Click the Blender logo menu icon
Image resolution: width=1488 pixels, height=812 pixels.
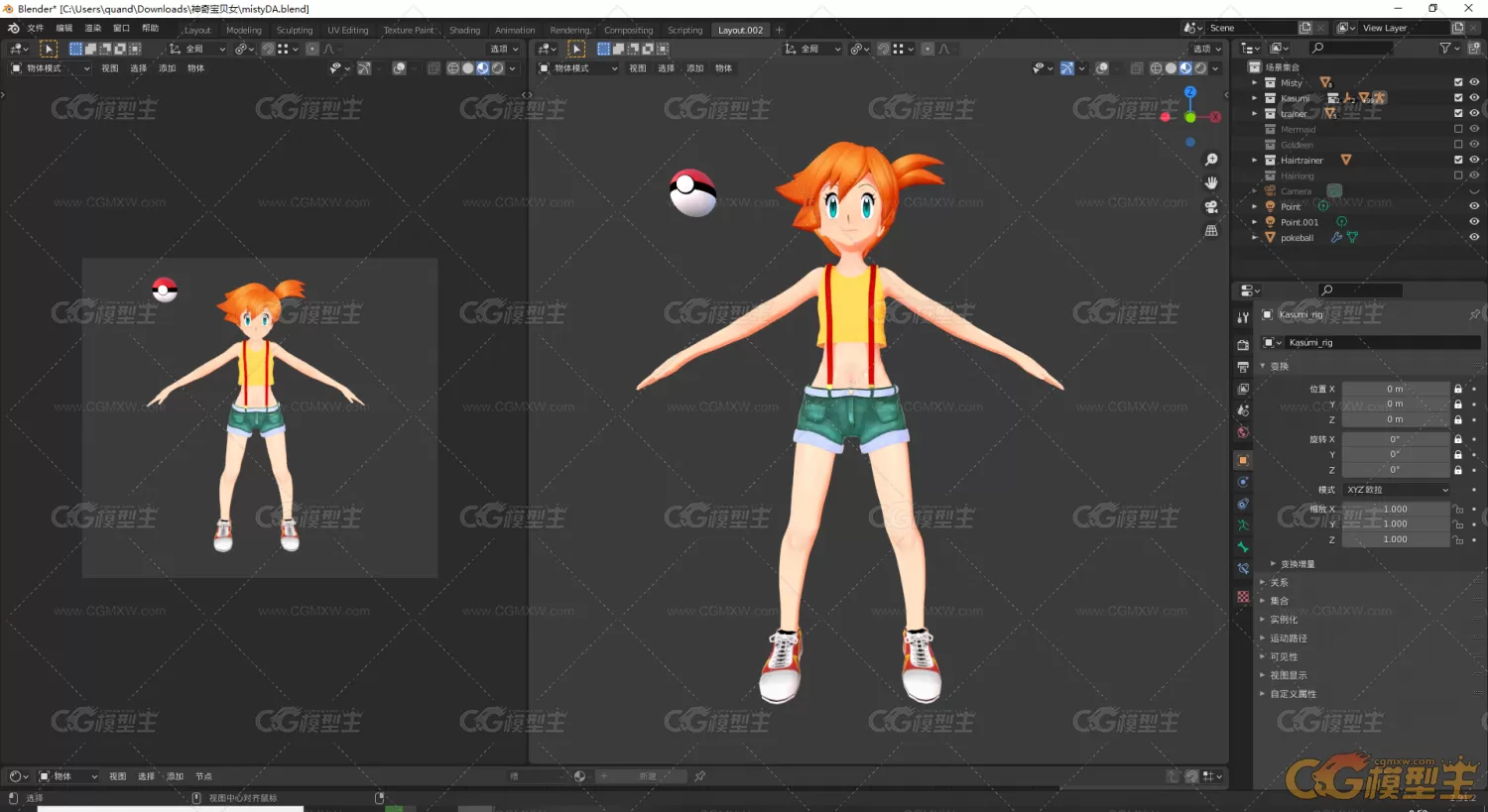pos(13,28)
